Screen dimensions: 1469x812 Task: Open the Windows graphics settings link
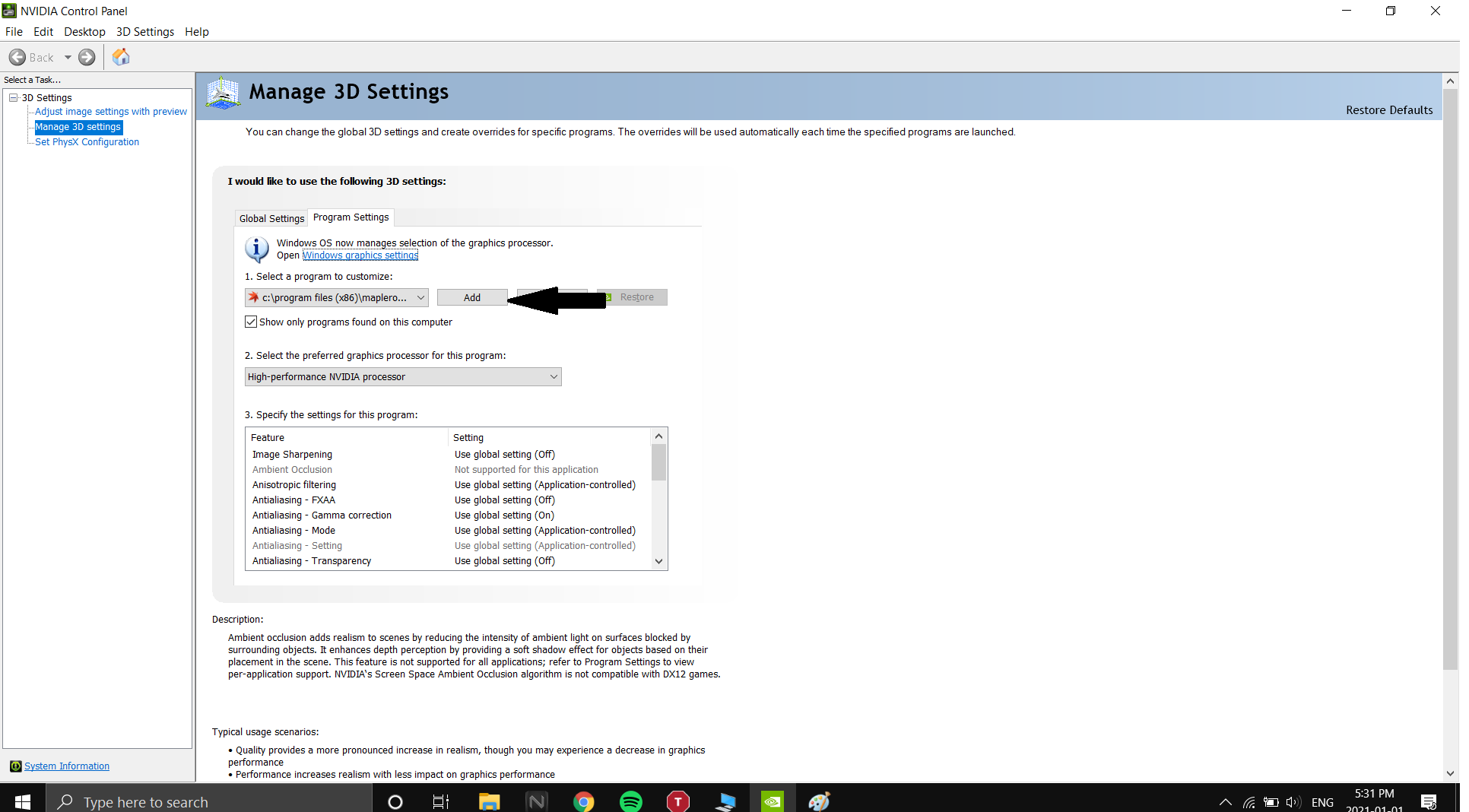[360, 255]
